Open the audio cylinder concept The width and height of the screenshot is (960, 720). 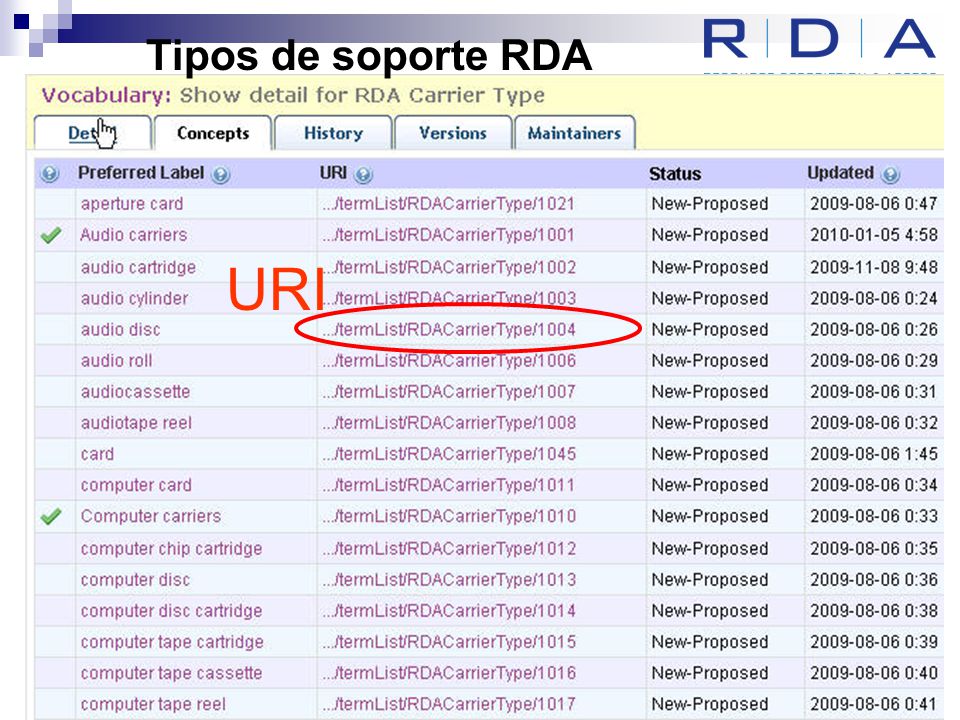tap(135, 299)
